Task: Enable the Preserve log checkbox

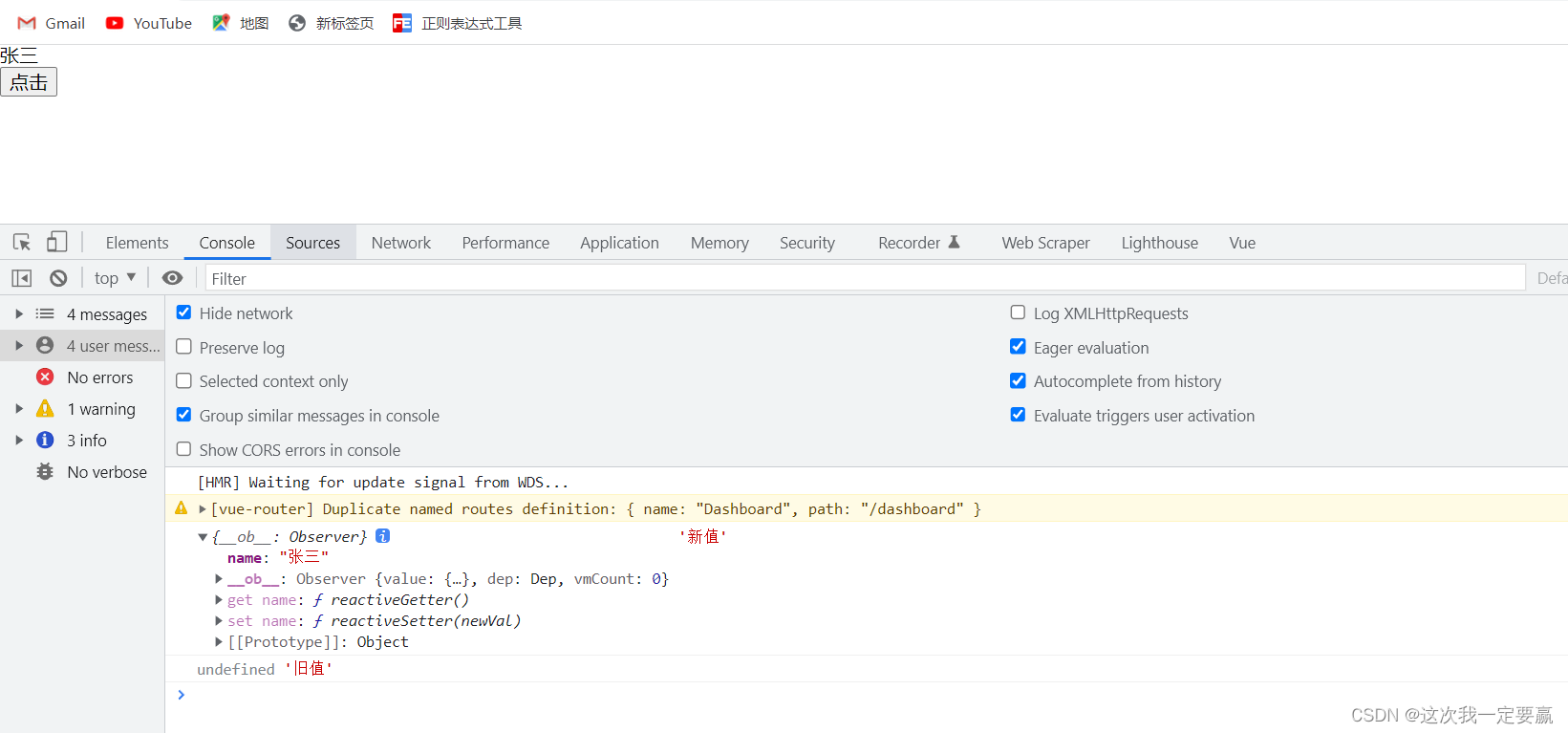Action: 184,347
